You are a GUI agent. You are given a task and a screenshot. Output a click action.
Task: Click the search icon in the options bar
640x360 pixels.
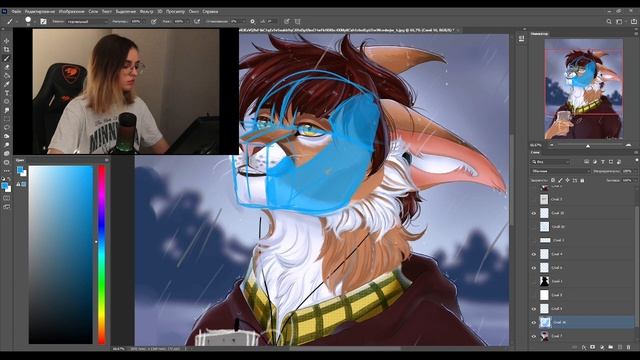pyautogui.click(x=609, y=21)
